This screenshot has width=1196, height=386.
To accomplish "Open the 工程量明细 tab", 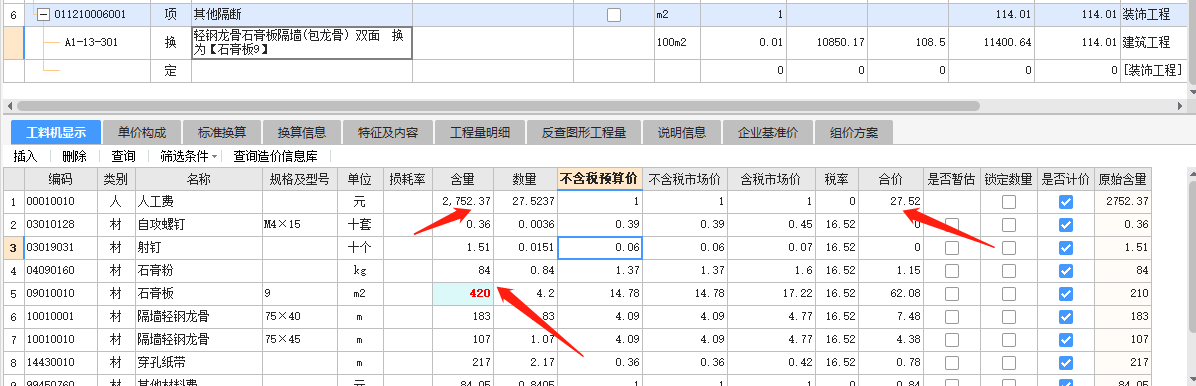I will tap(480, 132).
